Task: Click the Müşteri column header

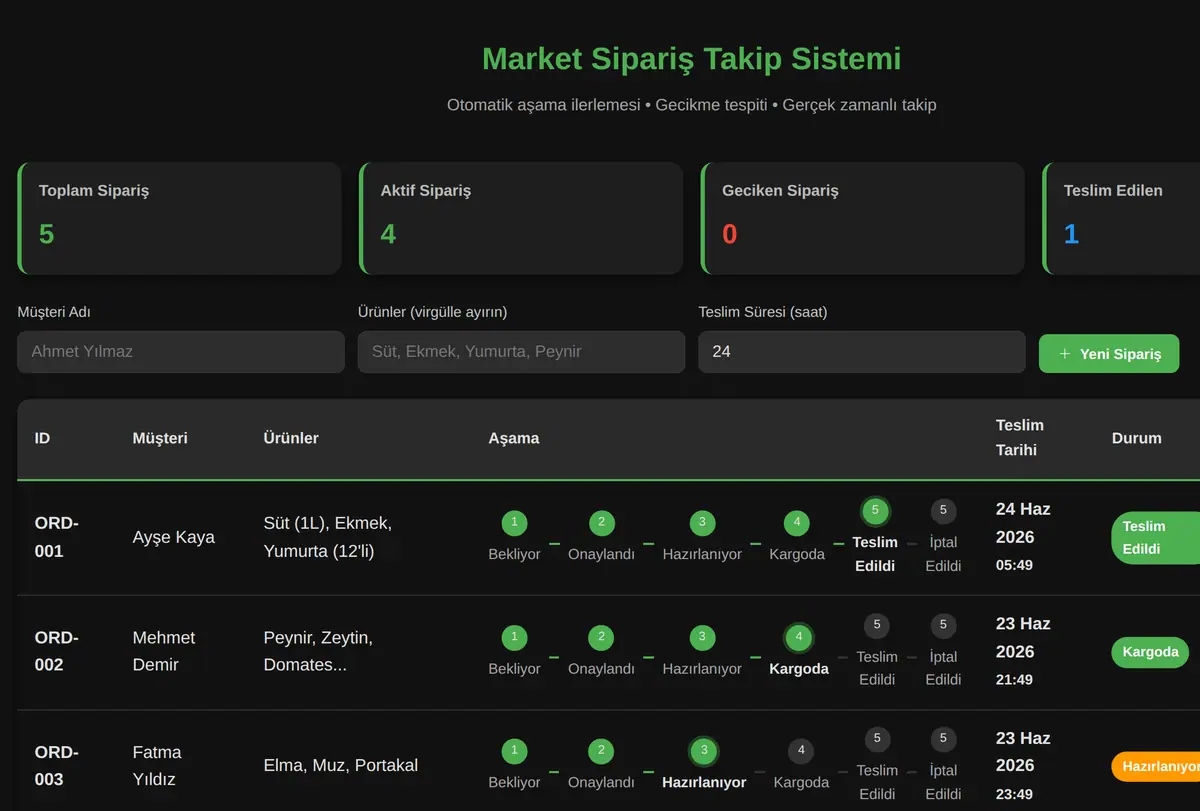Action: [160, 438]
